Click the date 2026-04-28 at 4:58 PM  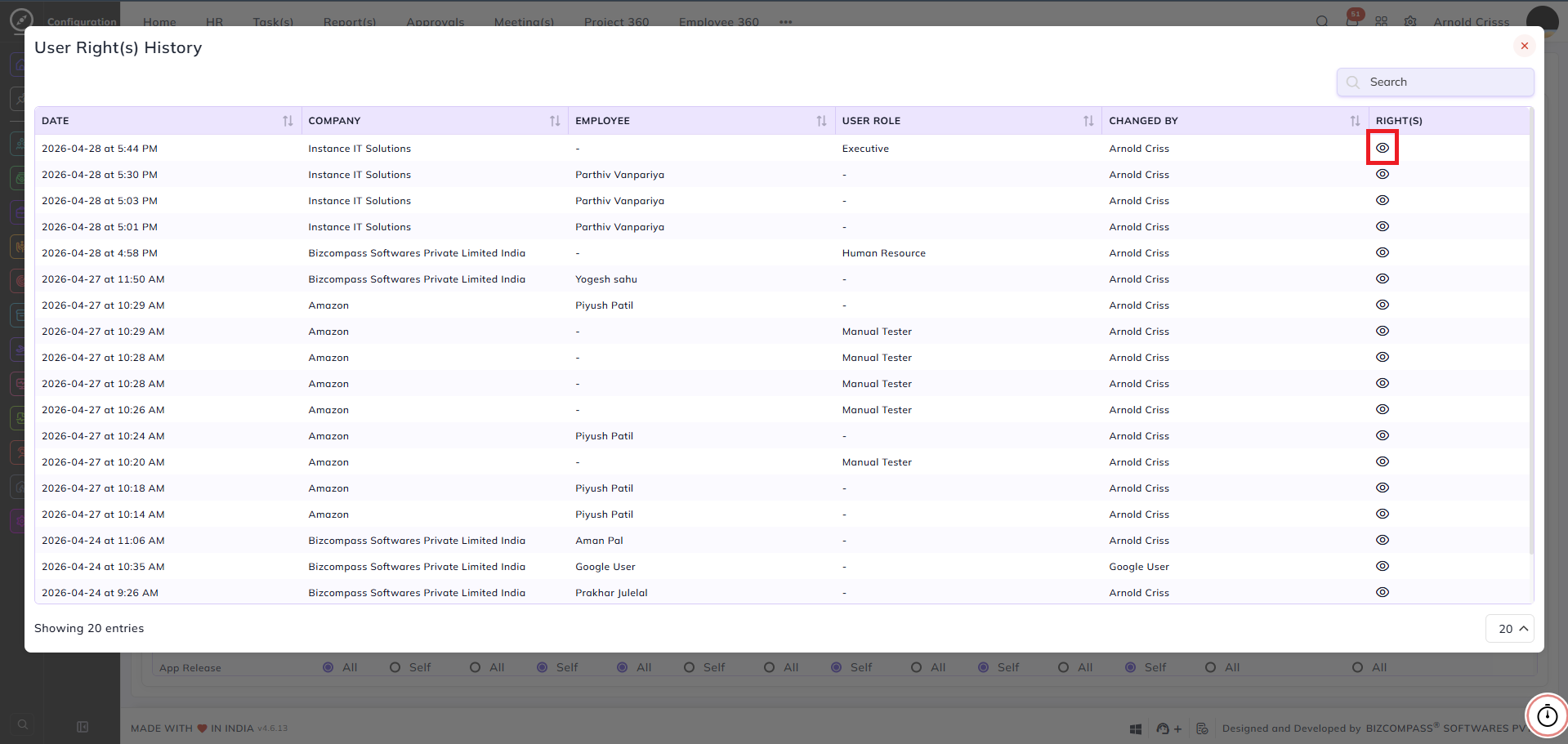coord(100,253)
